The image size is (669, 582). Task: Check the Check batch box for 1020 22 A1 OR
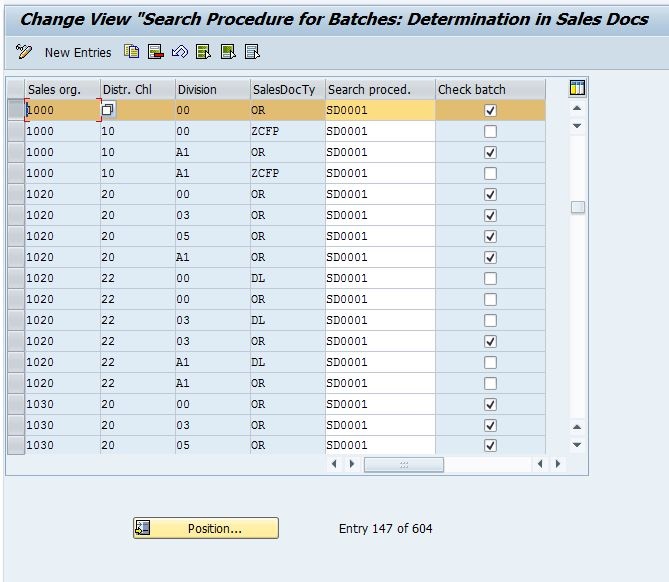click(x=490, y=383)
